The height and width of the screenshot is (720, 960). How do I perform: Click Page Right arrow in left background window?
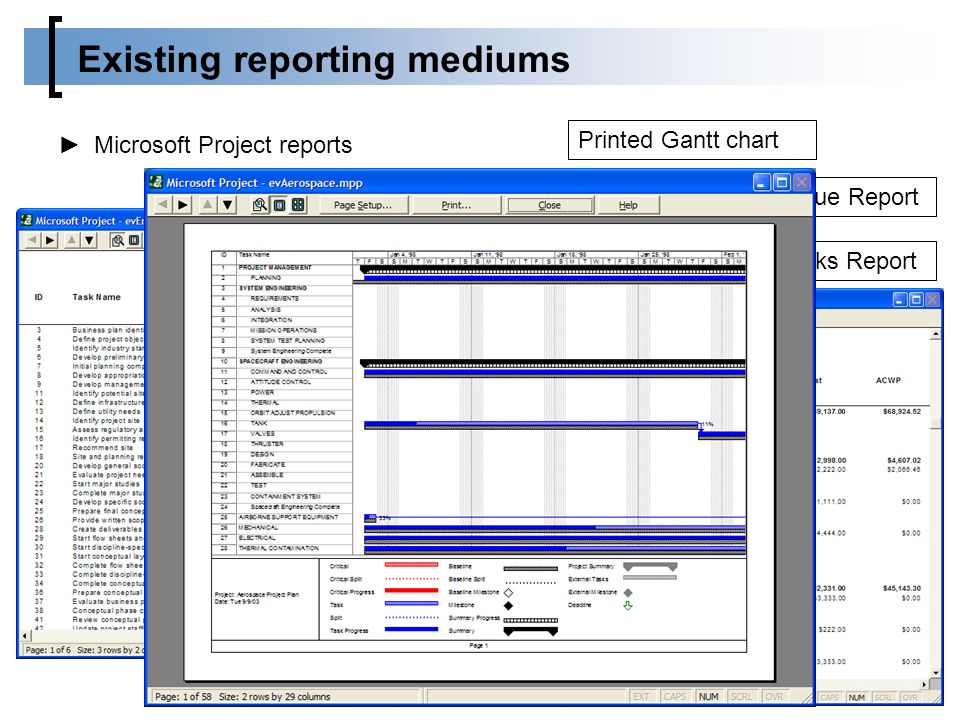pos(50,241)
